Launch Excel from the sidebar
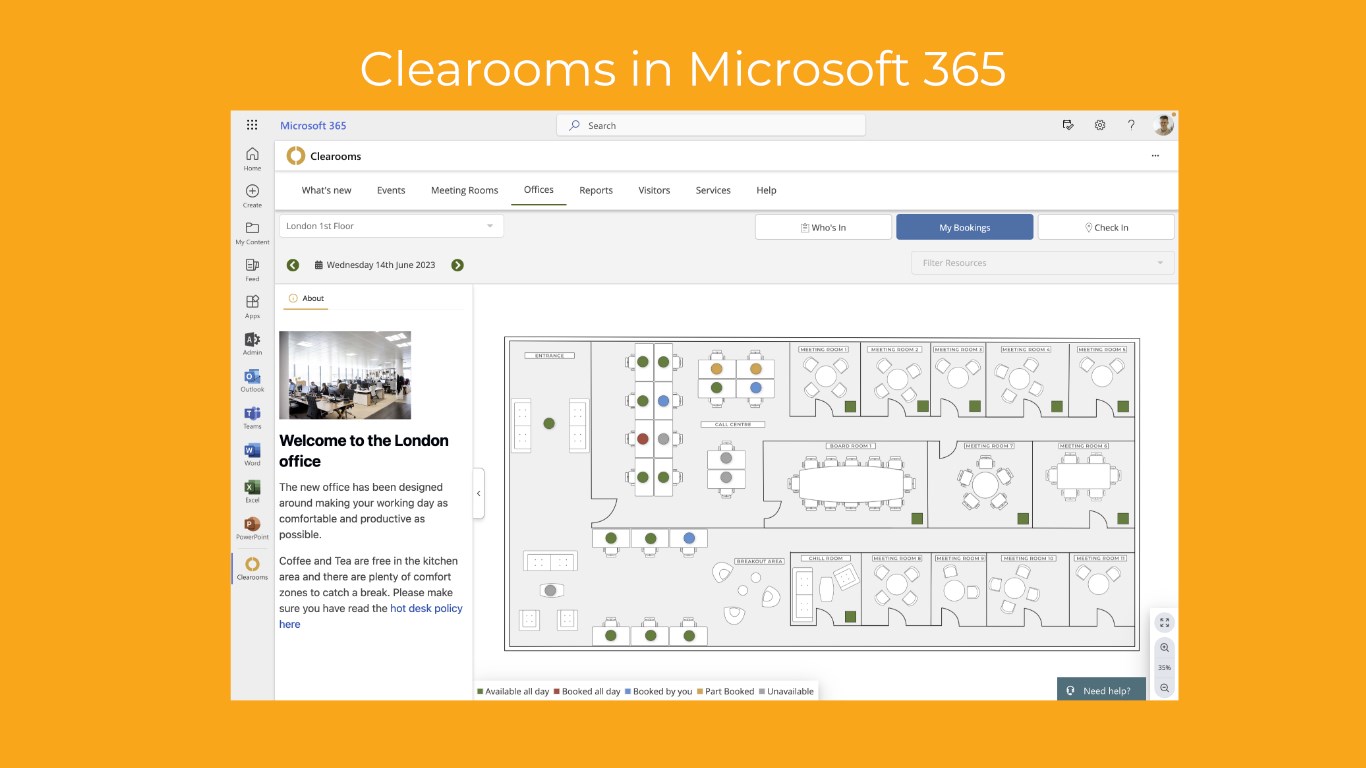 [252, 491]
